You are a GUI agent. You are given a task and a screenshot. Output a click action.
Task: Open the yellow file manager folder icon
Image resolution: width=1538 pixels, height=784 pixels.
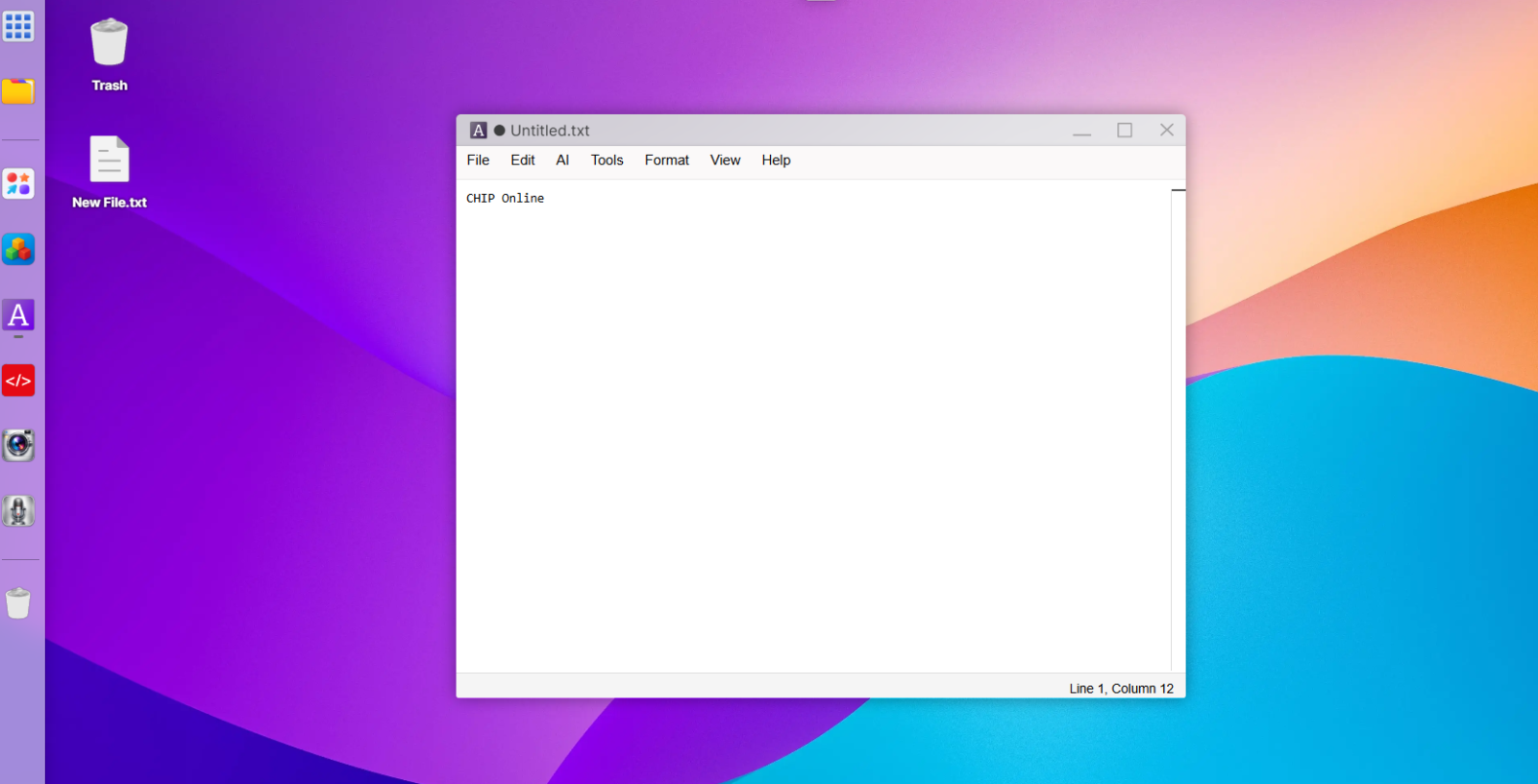click(x=18, y=91)
